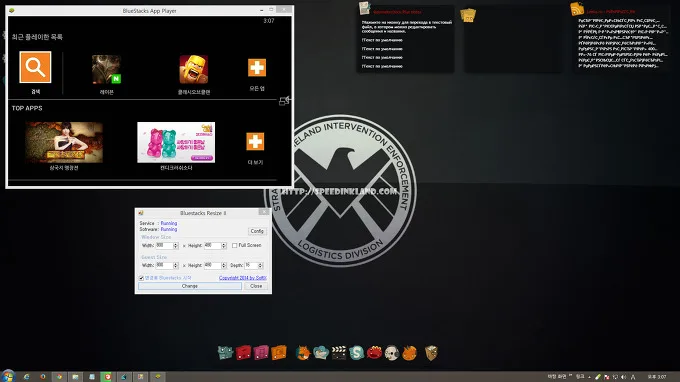
Task: Toggle the start-Bluestacks checkbox above Change
Action: click(x=141, y=278)
